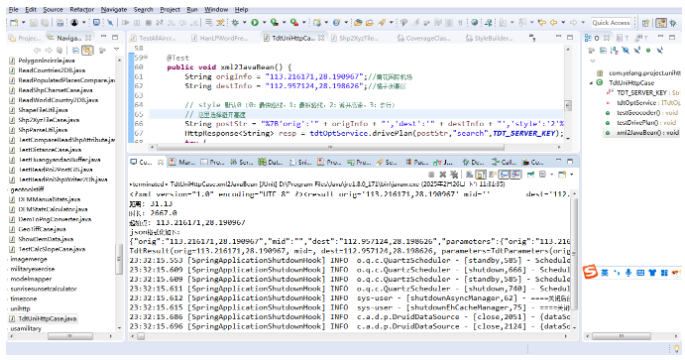Screen dimensions: 685x360
Task: Toggle Hide Fields icon in Outline toolbar
Action: point(626,51)
